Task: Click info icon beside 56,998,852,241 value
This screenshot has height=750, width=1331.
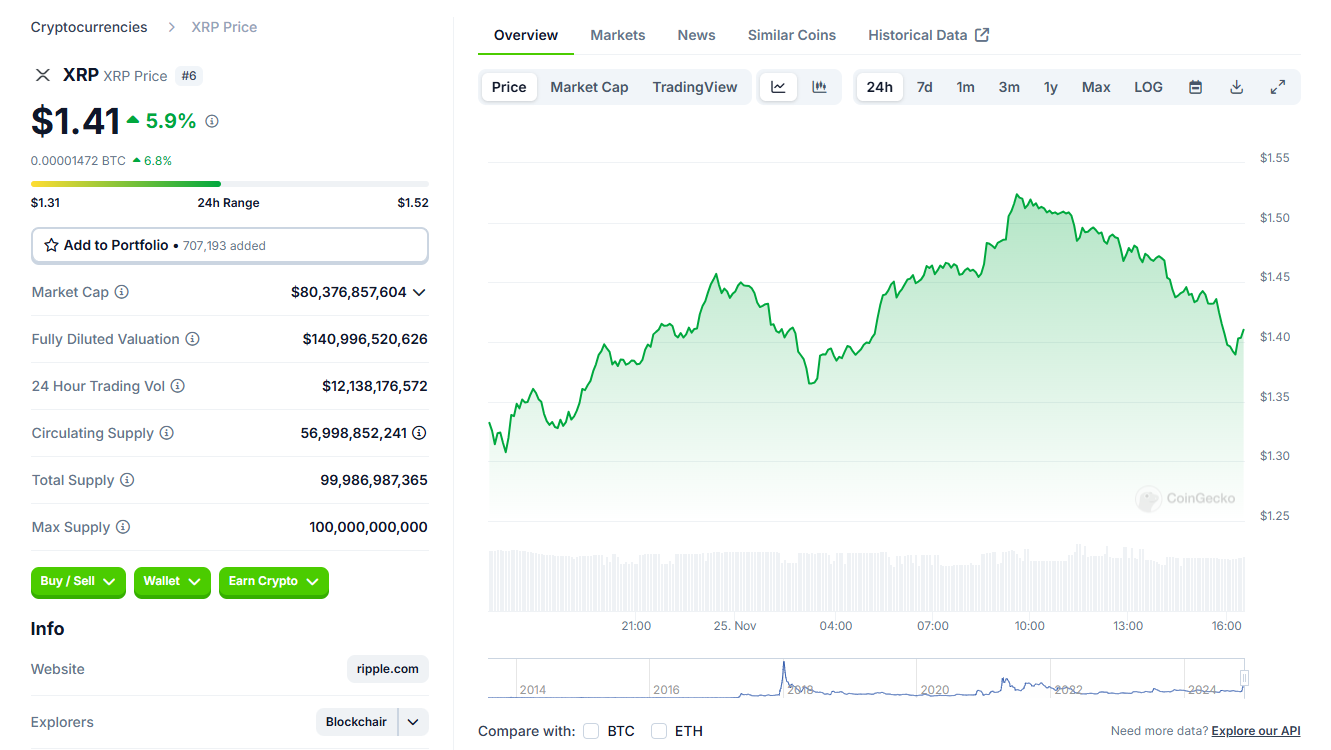Action: [419, 433]
